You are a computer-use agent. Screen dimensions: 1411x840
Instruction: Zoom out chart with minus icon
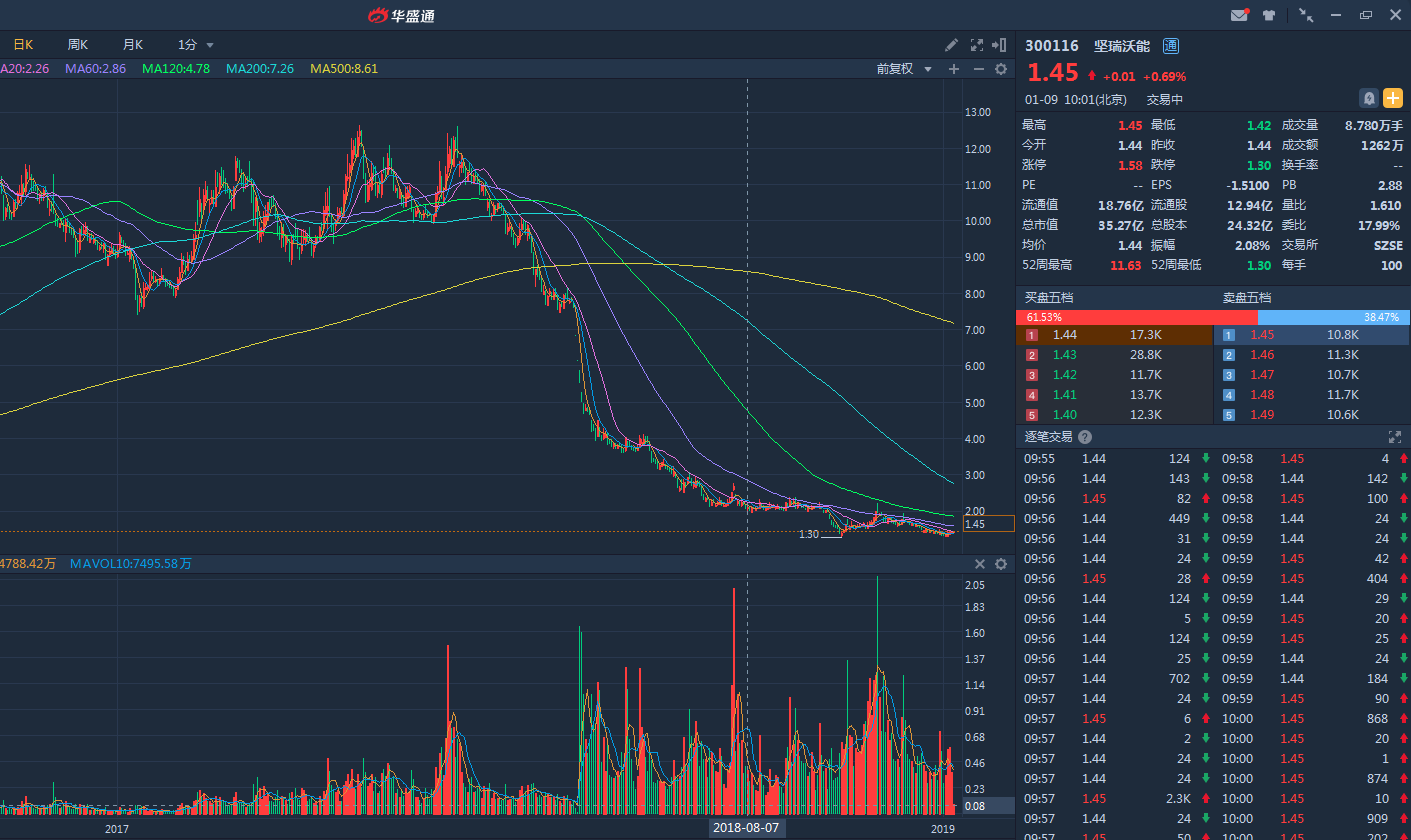coord(978,69)
